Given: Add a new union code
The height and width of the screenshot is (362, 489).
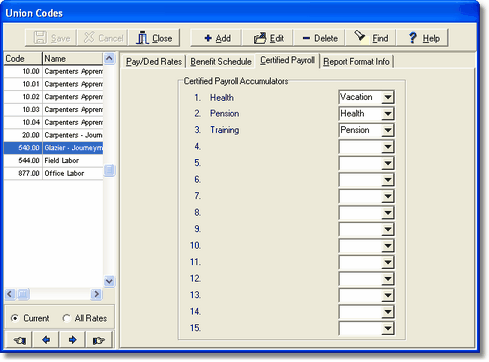Looking at the screenshot, I should click(x=216, y=38).
